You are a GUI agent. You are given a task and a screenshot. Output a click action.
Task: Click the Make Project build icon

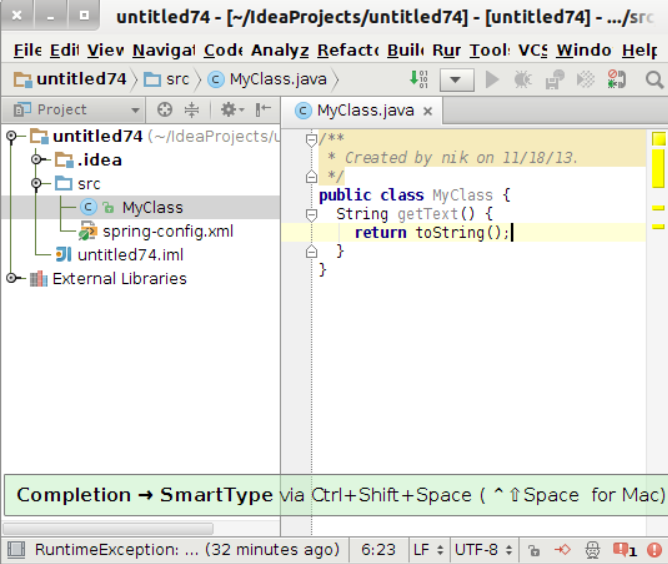click(419, 79)
